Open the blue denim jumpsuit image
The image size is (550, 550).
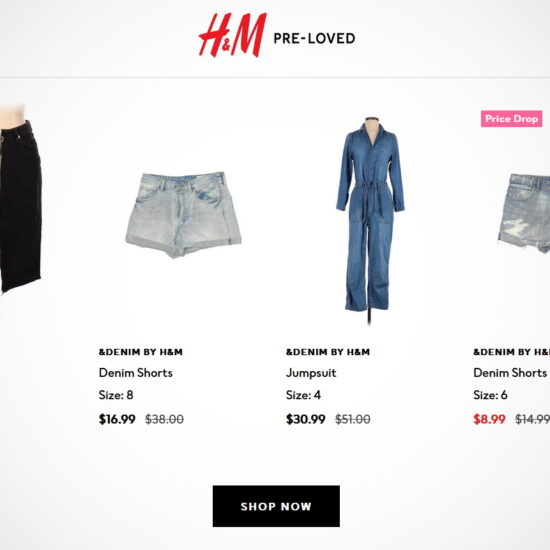(x=370, y=220)
